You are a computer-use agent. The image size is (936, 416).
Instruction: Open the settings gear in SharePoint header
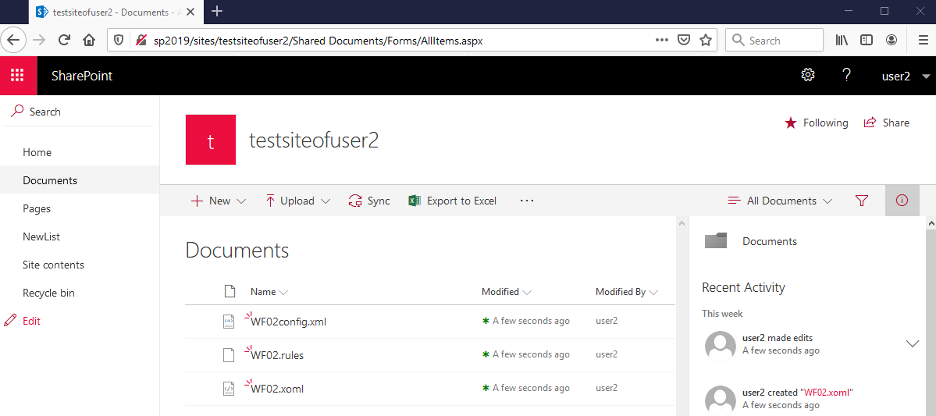click(807, 76)
